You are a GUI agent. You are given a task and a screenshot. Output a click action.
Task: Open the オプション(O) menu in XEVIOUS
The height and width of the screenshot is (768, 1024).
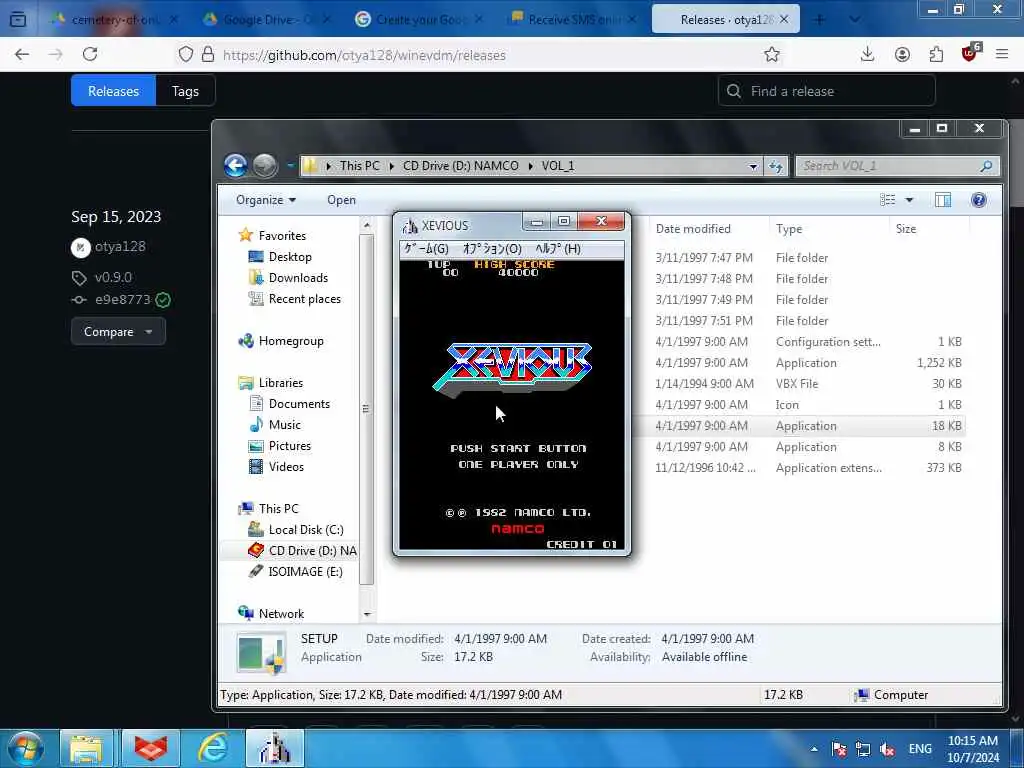(492, 249)
